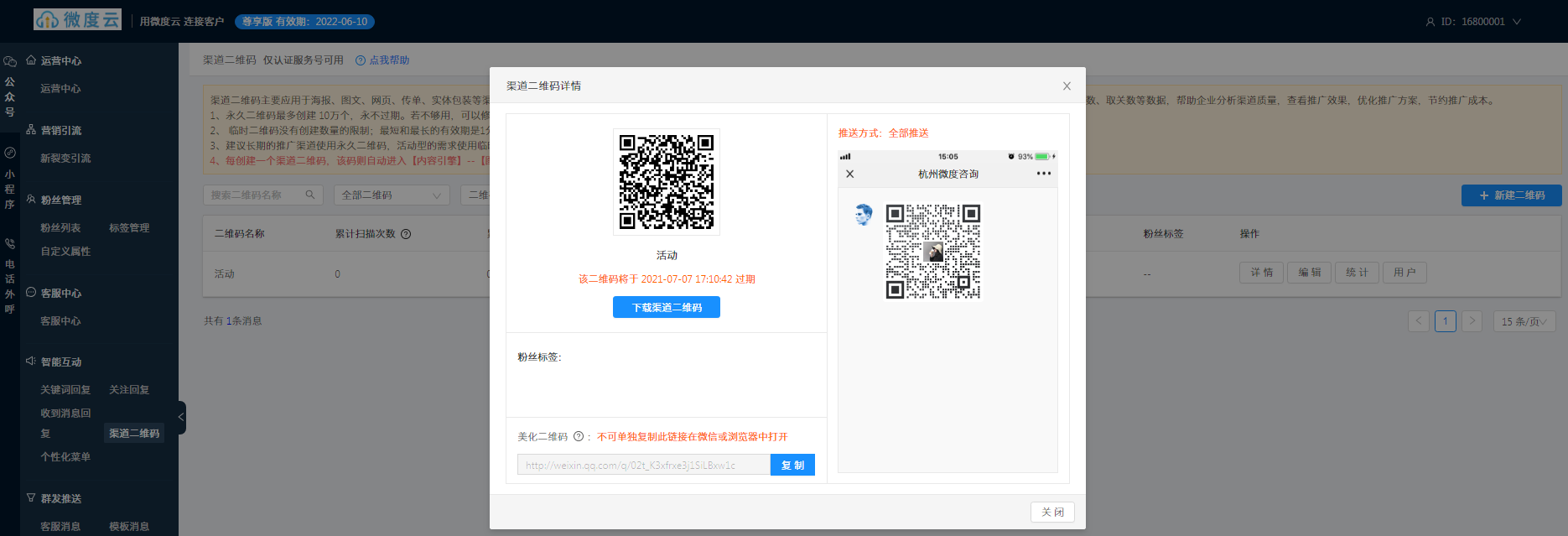Click the 尊享版 有效期 badge in the header
Viewport: 1568px width, 536px height.
(304, 22)
